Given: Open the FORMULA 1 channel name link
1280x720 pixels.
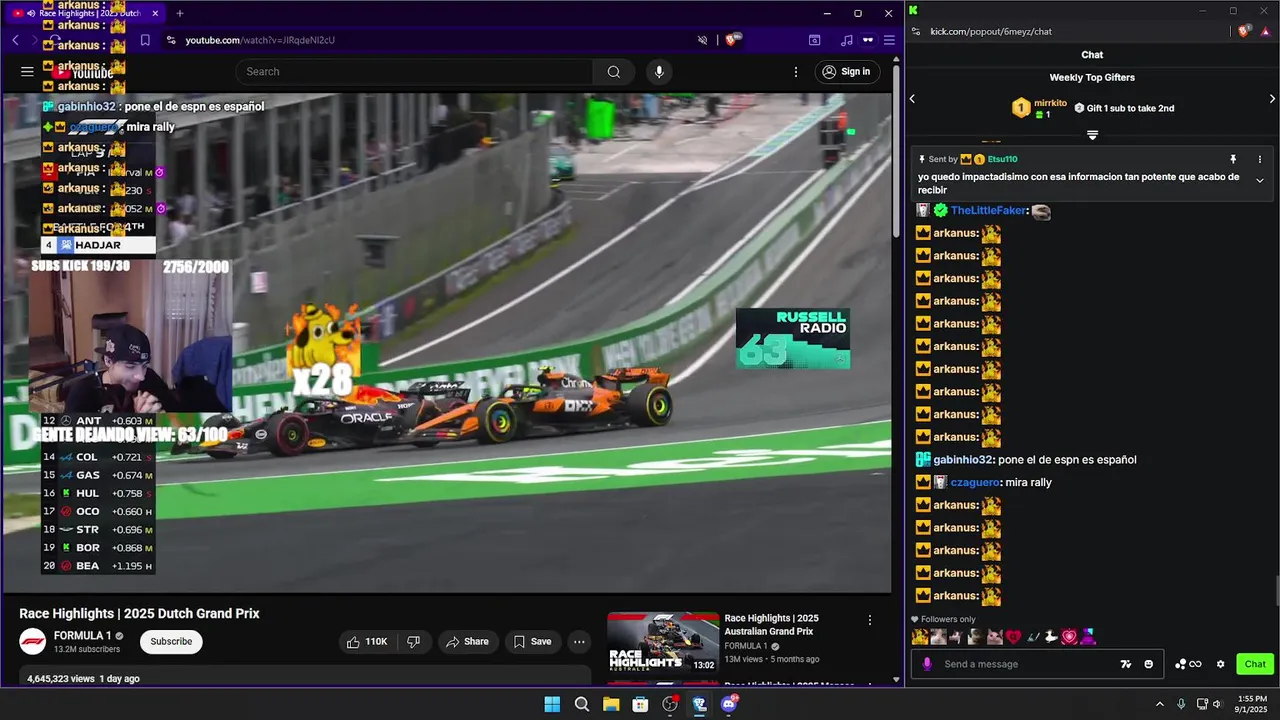Looking at the screenshot, I should [x=82, y=636].
